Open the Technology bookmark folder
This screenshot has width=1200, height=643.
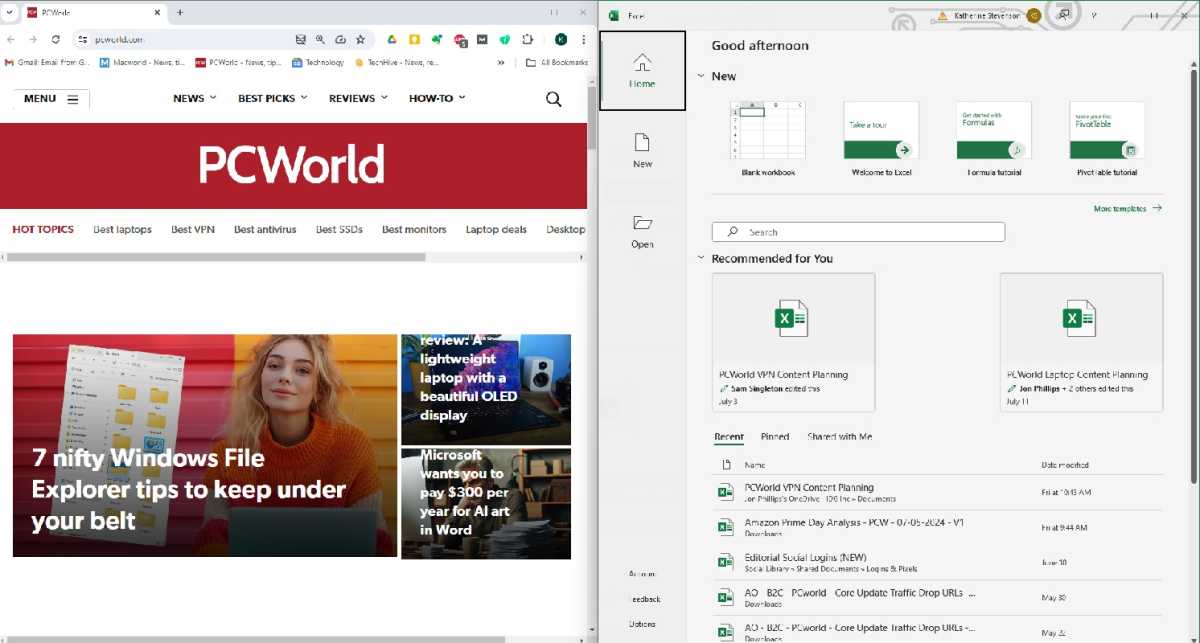318,62
